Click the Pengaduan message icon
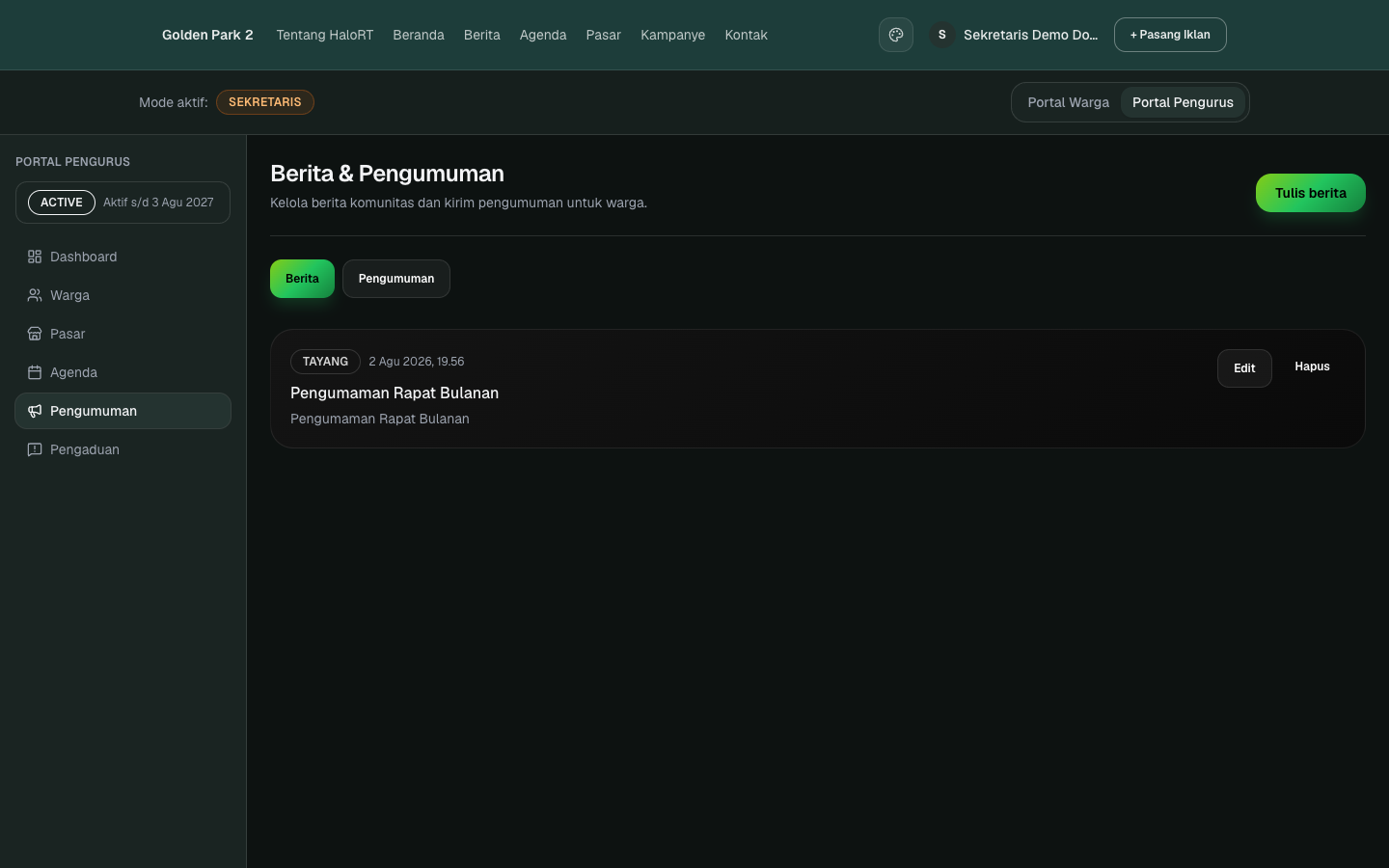The height and width of the screenshot is (868, 1389). tap(35, 449)
